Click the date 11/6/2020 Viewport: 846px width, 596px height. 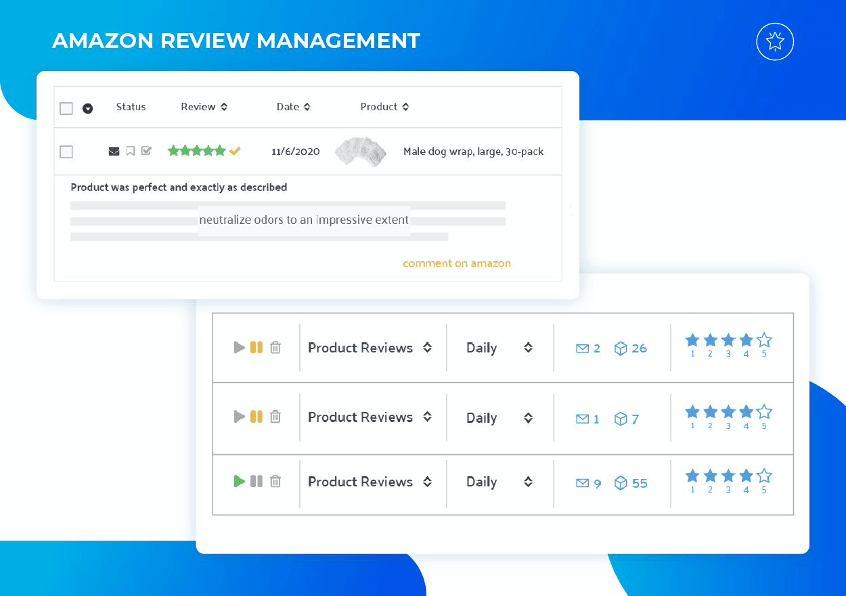295,152
